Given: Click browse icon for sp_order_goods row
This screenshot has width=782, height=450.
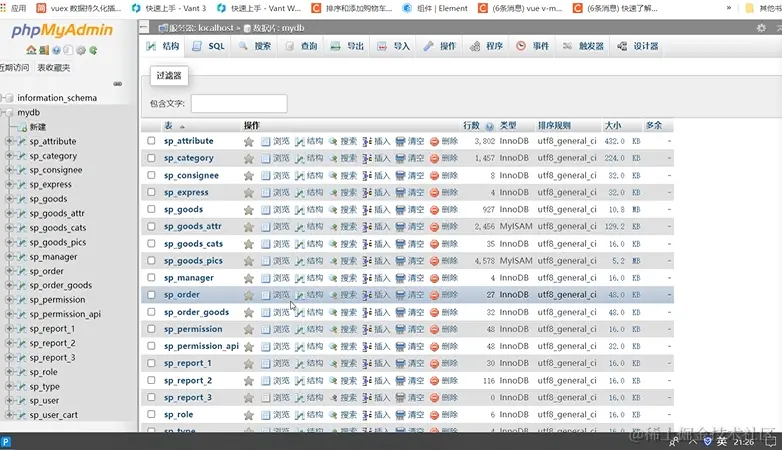Looking at the screenshot, I should coord(266,312).
